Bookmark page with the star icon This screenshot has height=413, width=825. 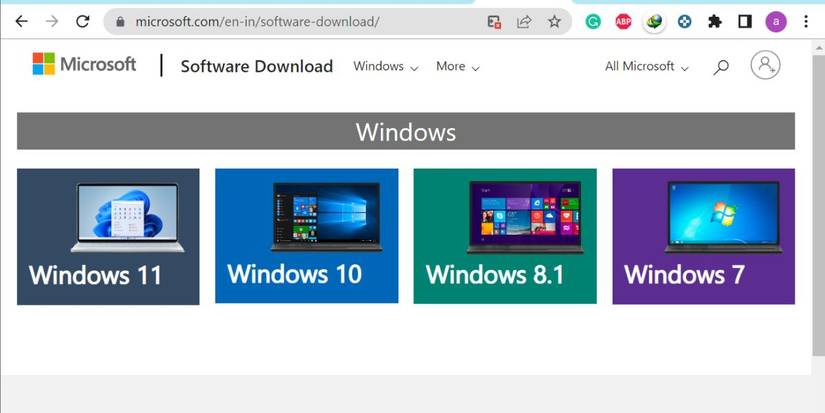554,22
